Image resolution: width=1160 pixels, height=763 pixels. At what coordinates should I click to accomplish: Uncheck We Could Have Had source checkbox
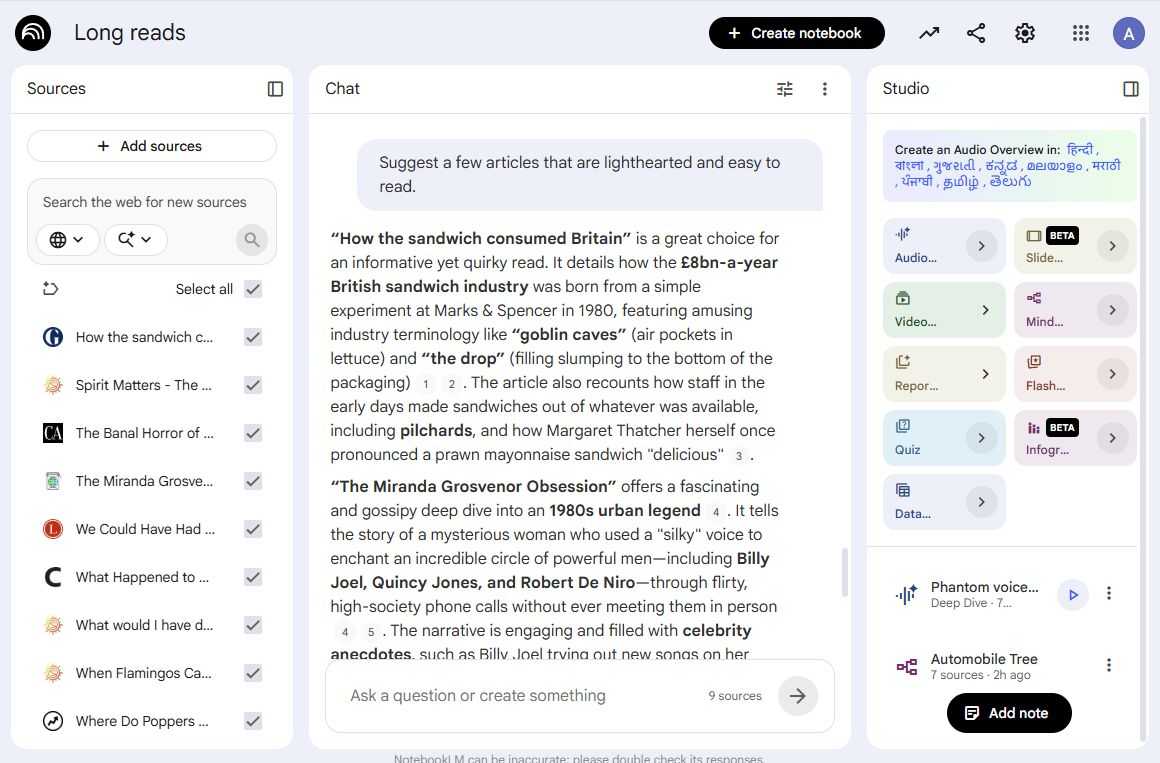tap(253, 529)
